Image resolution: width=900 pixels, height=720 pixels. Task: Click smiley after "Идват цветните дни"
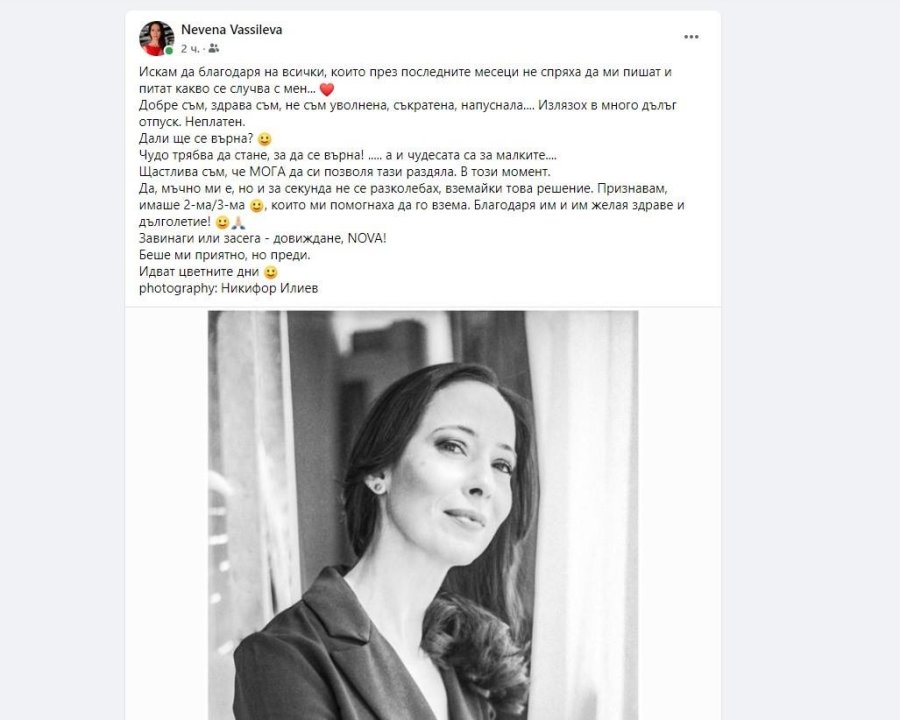270,273
